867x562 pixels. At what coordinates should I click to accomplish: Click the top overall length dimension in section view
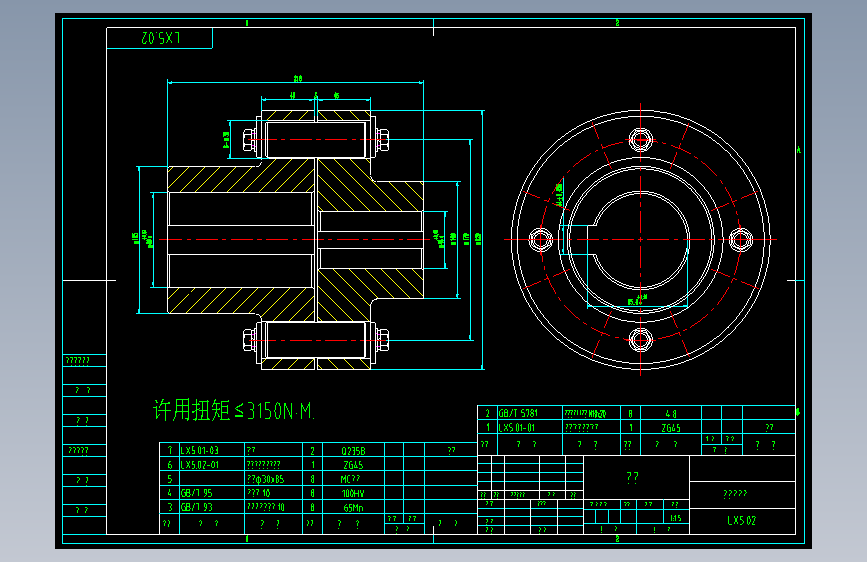[296, 81]
